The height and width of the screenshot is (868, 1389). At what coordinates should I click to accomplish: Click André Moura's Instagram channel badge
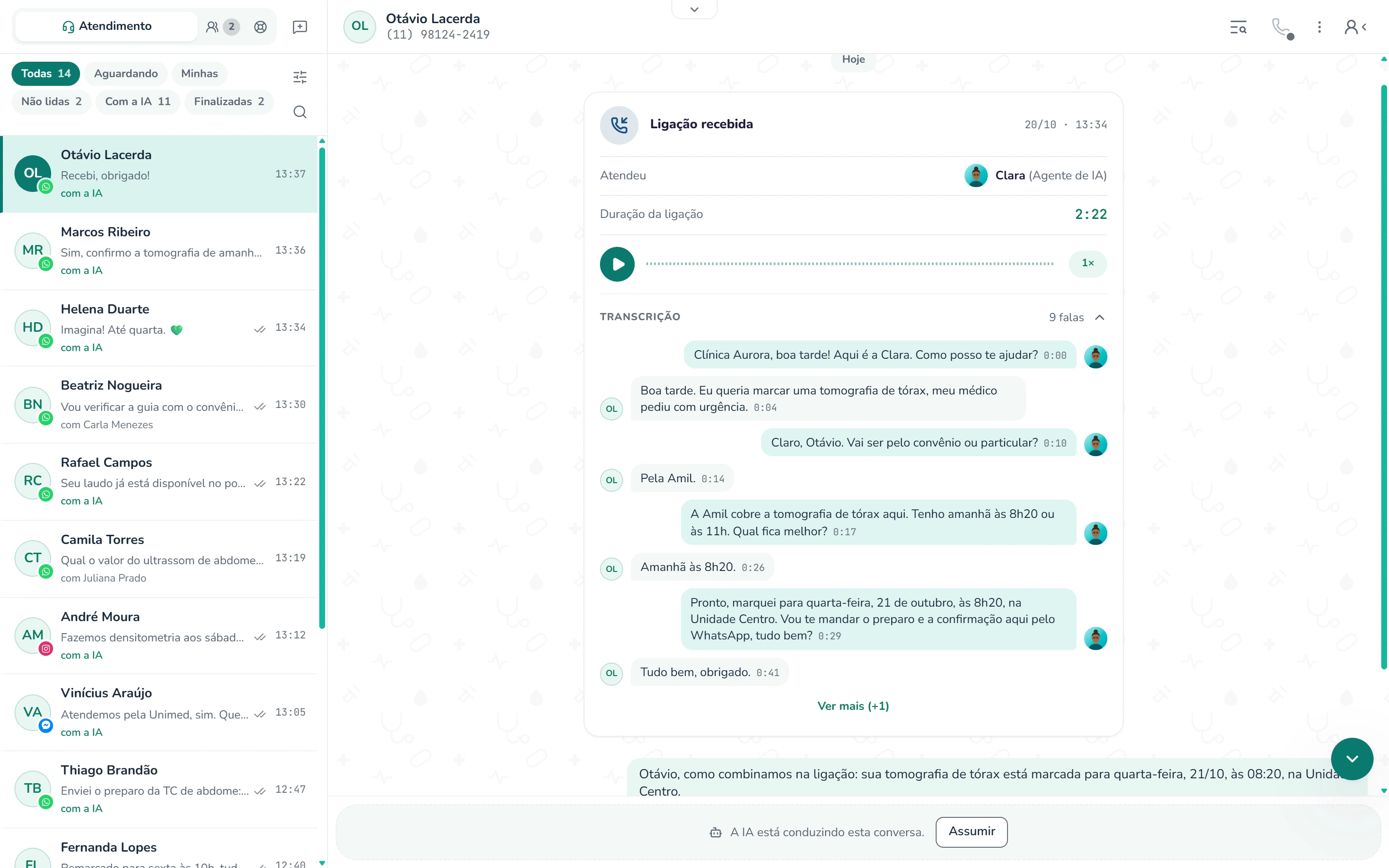pos(46,649)
